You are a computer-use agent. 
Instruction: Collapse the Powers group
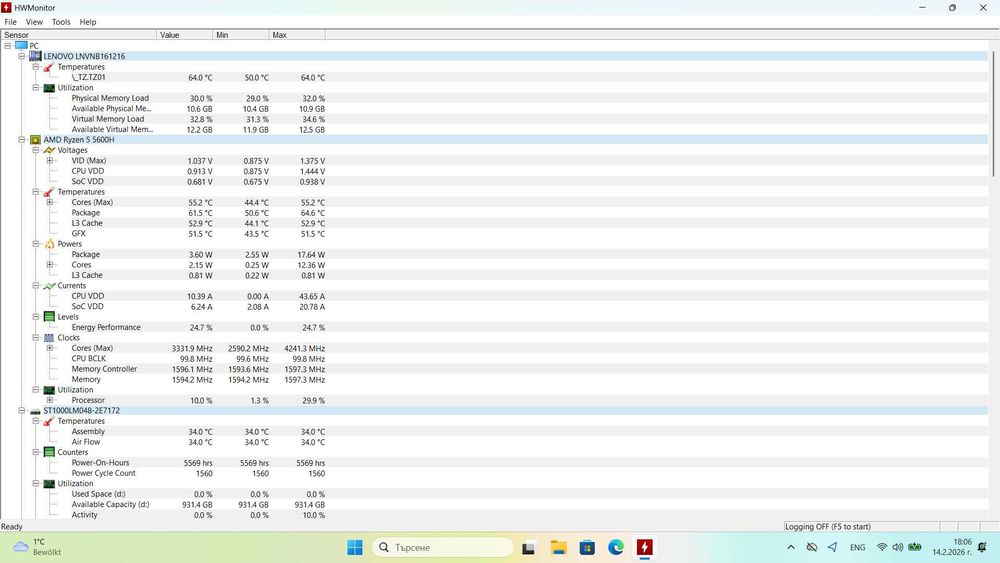pos(36,244)
